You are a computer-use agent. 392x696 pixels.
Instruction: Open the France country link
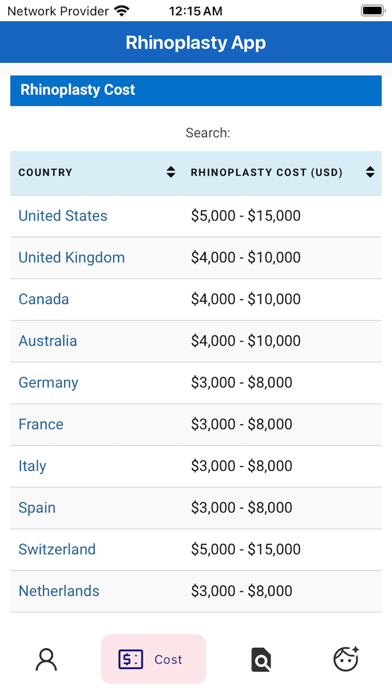(x=41, y=424)
